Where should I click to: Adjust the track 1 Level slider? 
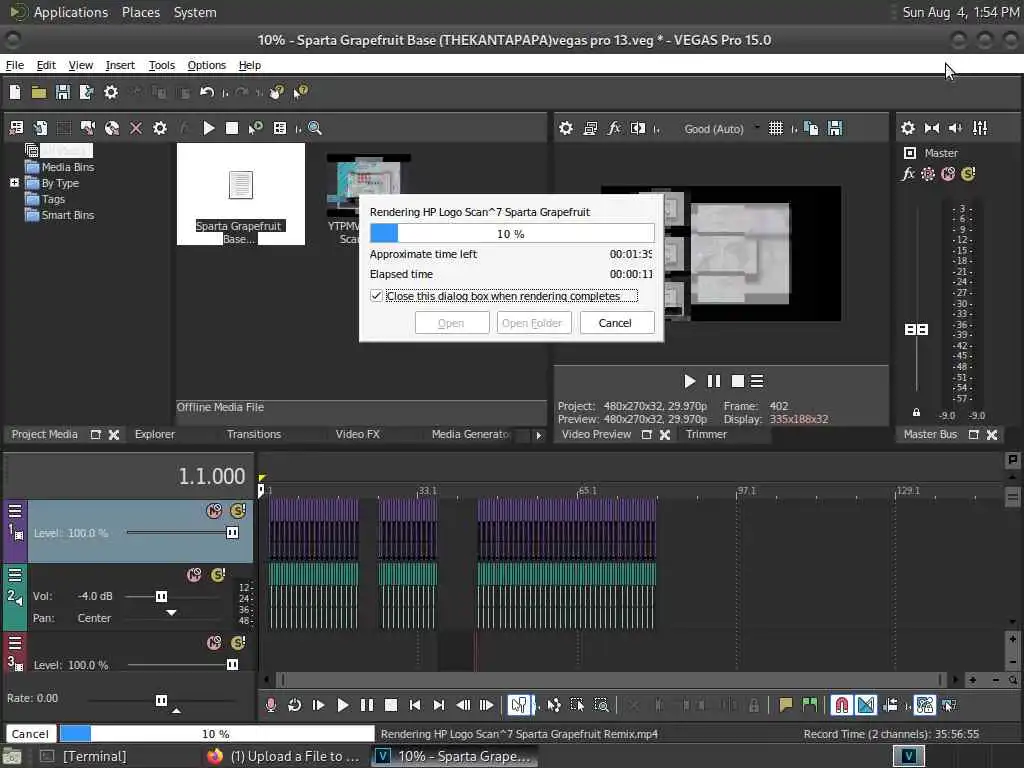(232, 533)
